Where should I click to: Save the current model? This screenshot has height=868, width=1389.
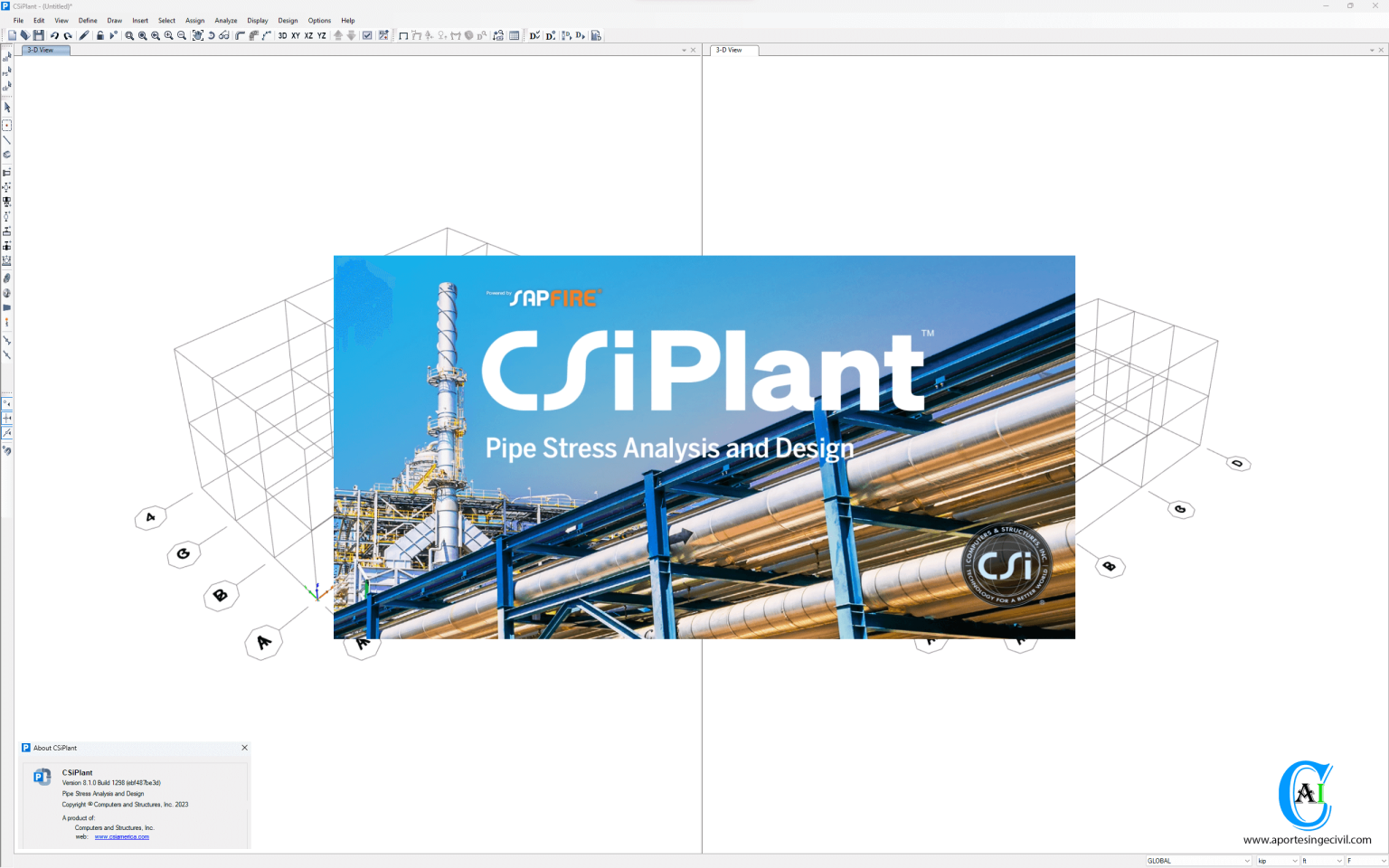pos(38,35)
